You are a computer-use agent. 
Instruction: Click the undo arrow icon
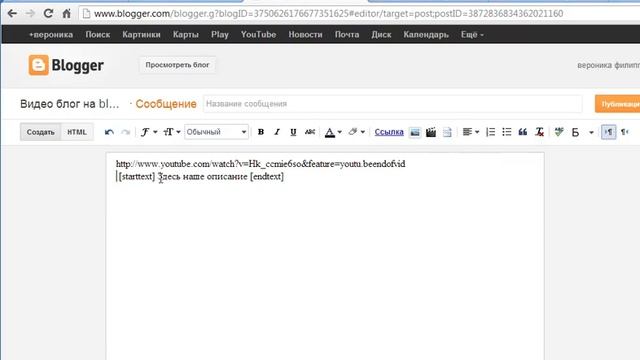pyautogui.click(x=109, y=132)
